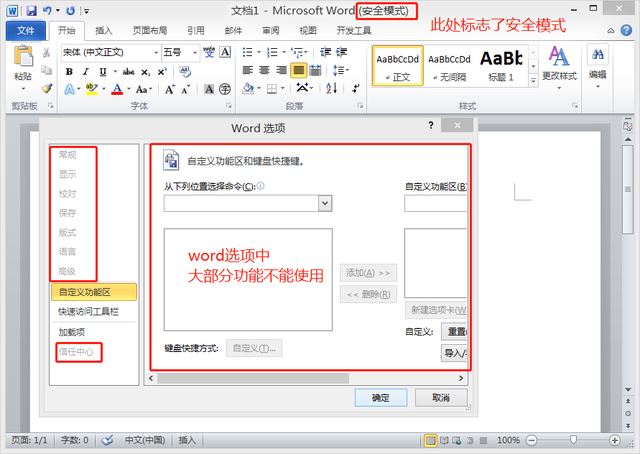Click the Zoom Out minus button

[531, 440]
